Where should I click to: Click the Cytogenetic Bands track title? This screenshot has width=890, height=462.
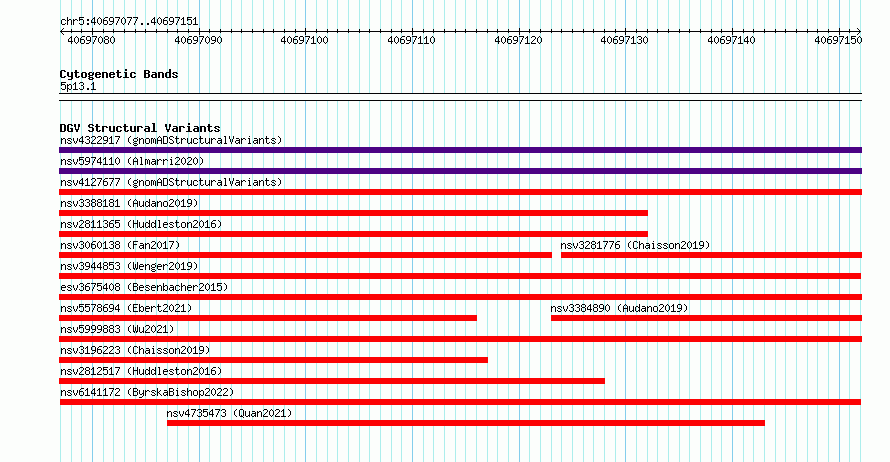pyautogui.click(x=119, y=74)
